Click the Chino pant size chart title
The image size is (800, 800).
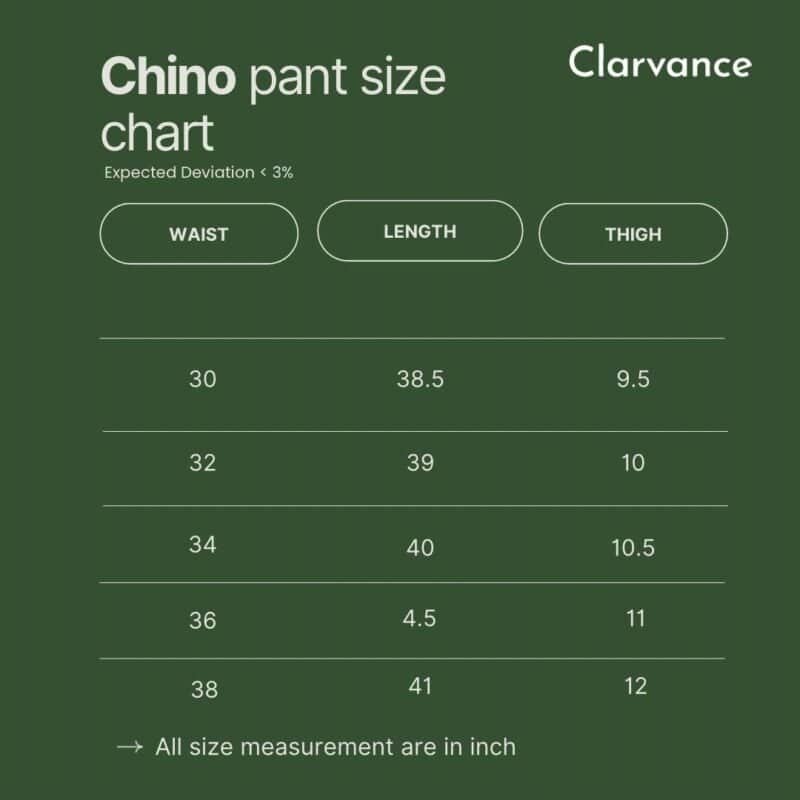273,104
